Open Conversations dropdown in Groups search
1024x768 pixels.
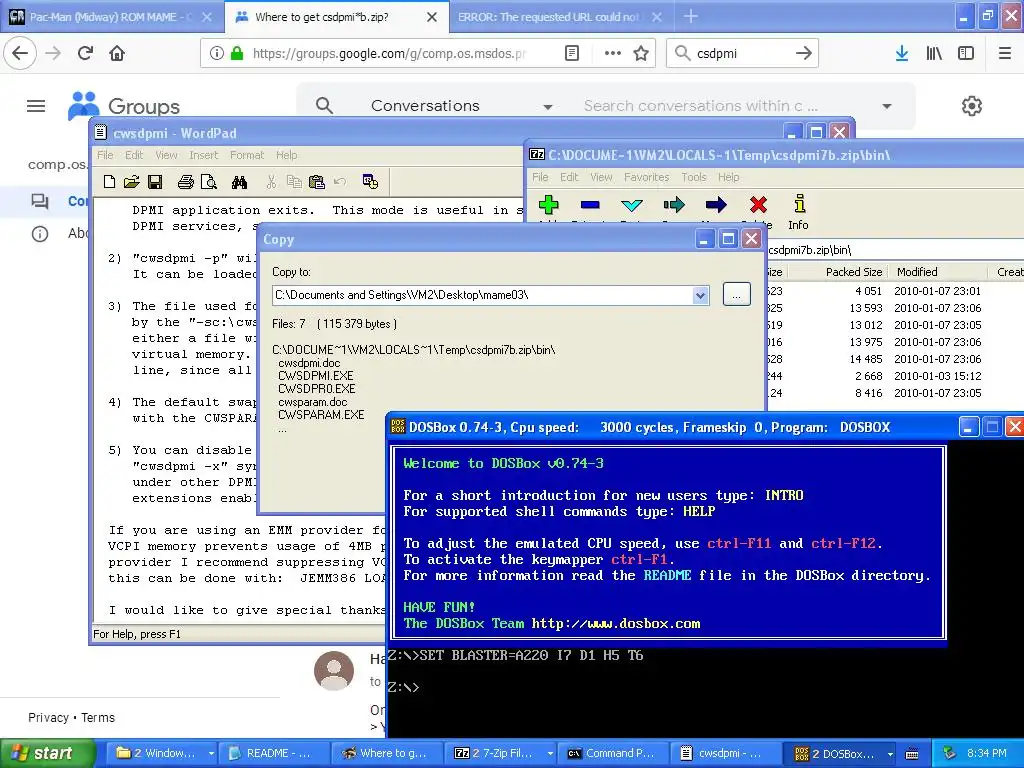pos(548,106)
